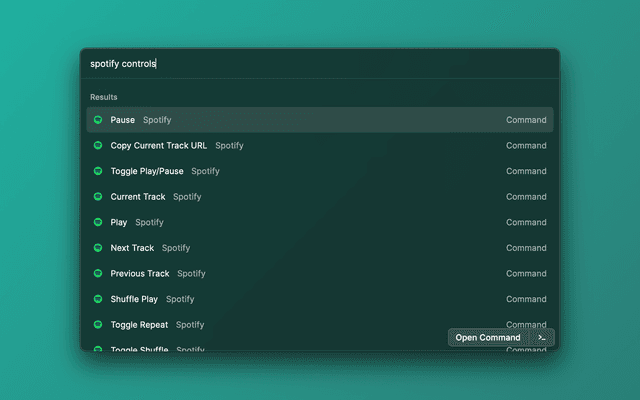Focus the search field containing 'spotify controls'
The image size is (640, 400).
tap(320, 64)
